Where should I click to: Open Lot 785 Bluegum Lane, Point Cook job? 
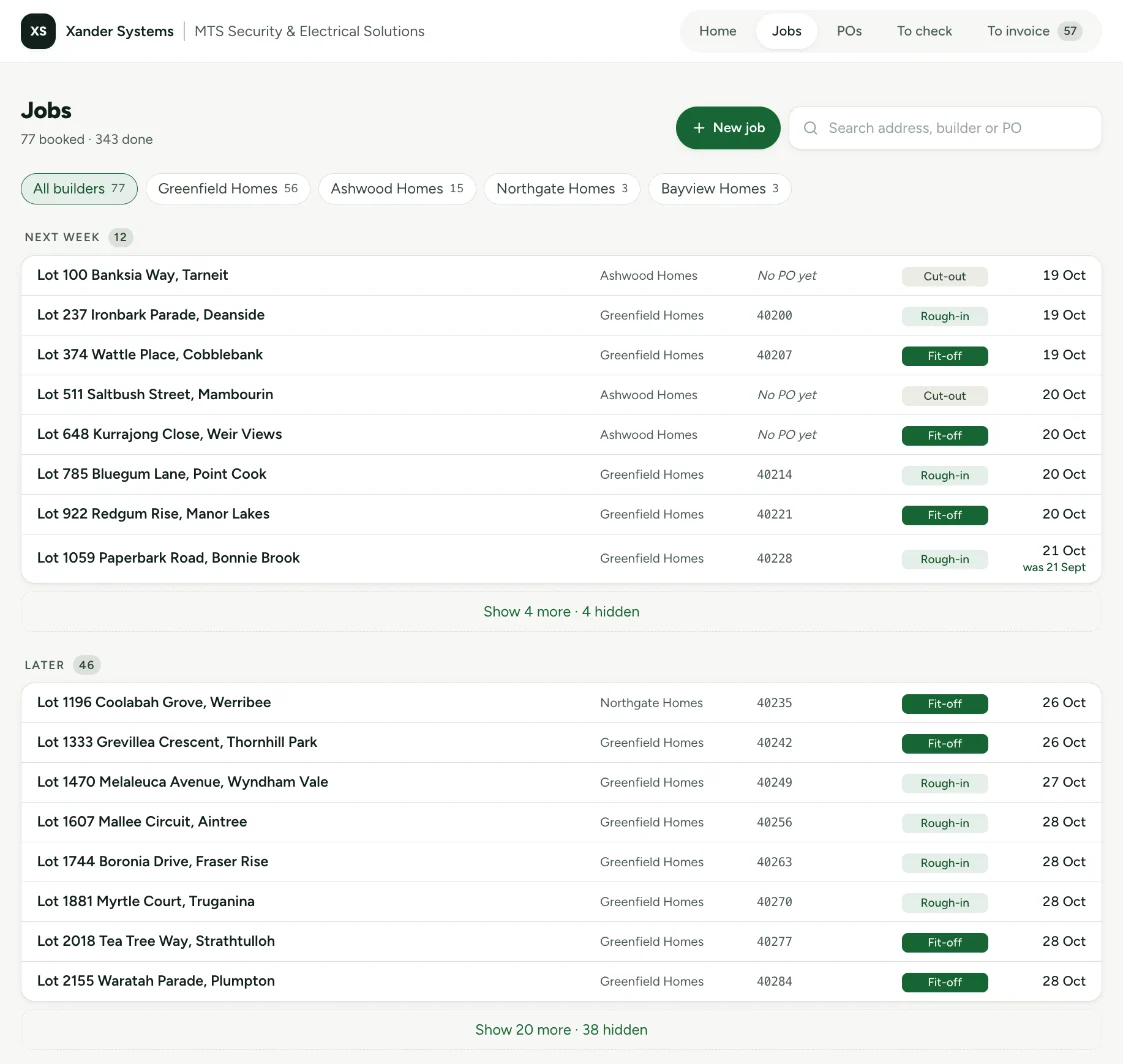(x=562, y=475)
